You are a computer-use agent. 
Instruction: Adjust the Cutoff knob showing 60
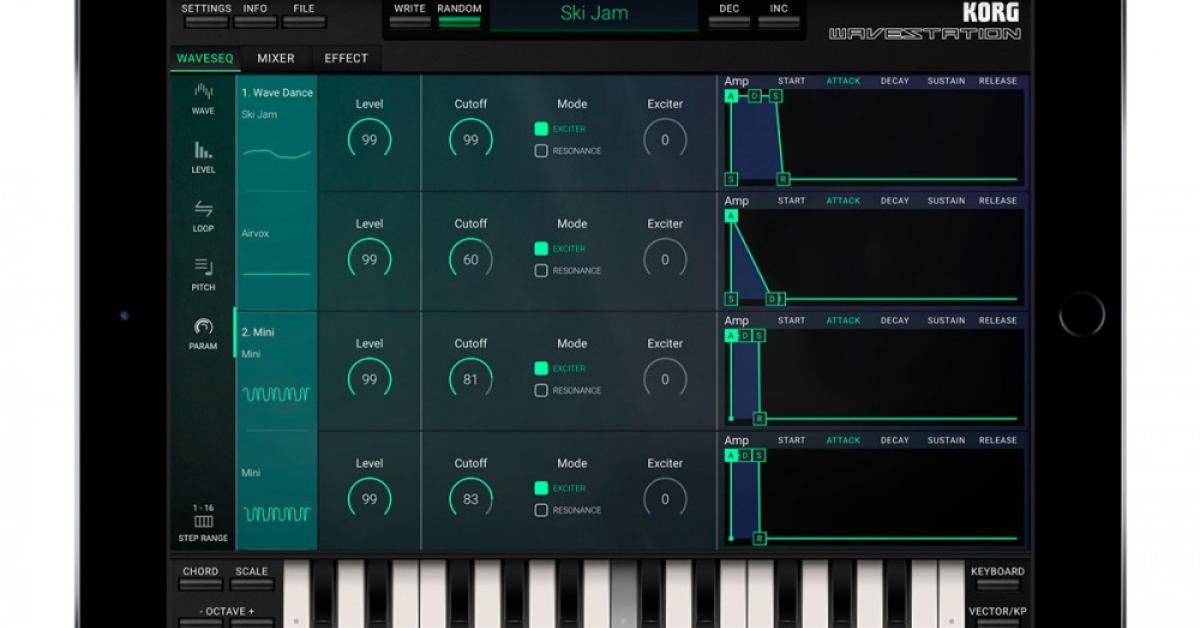(x=471, y=260)
